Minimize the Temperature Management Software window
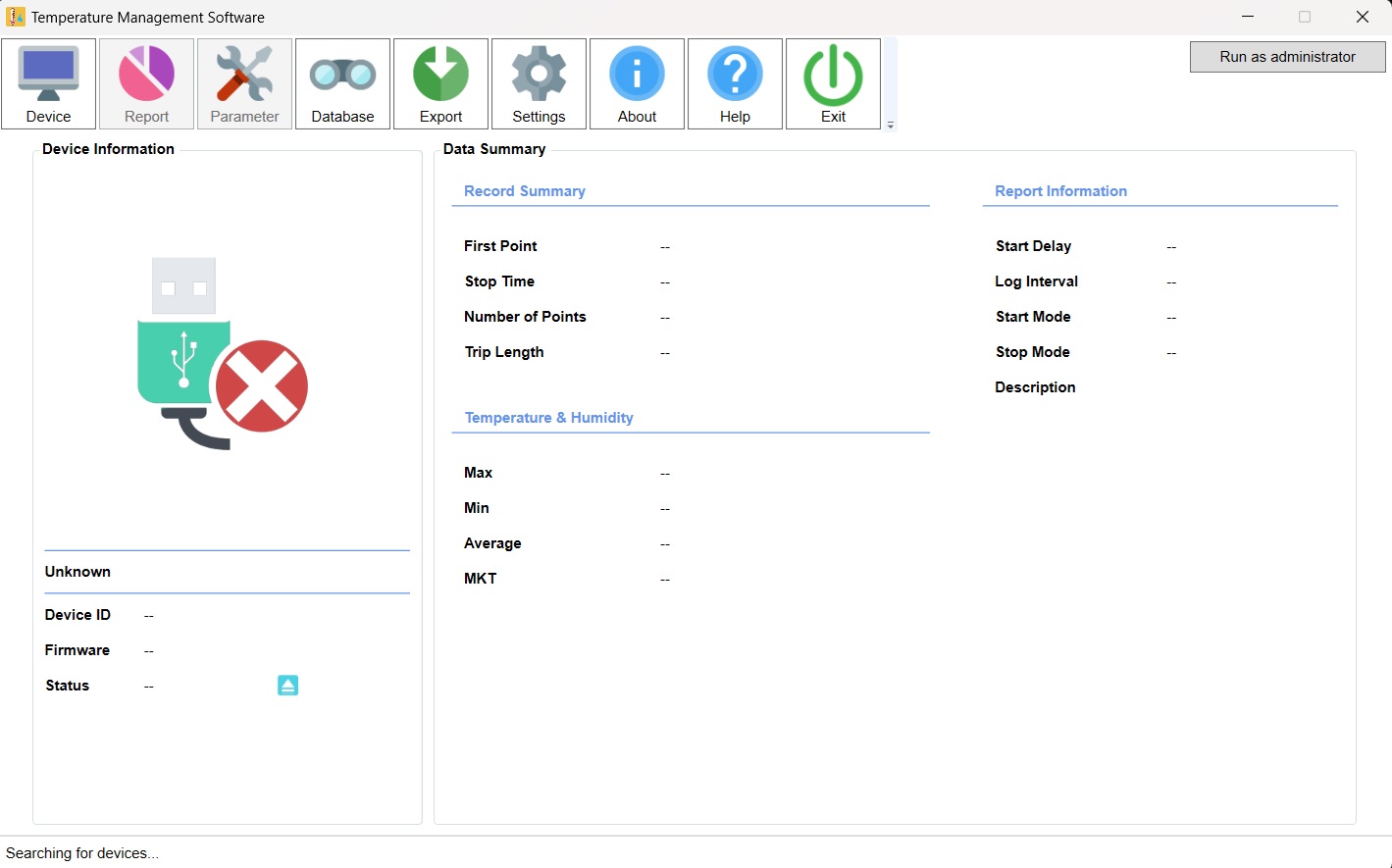Screen dimensions: 1392x868 tap(1248, 17)
